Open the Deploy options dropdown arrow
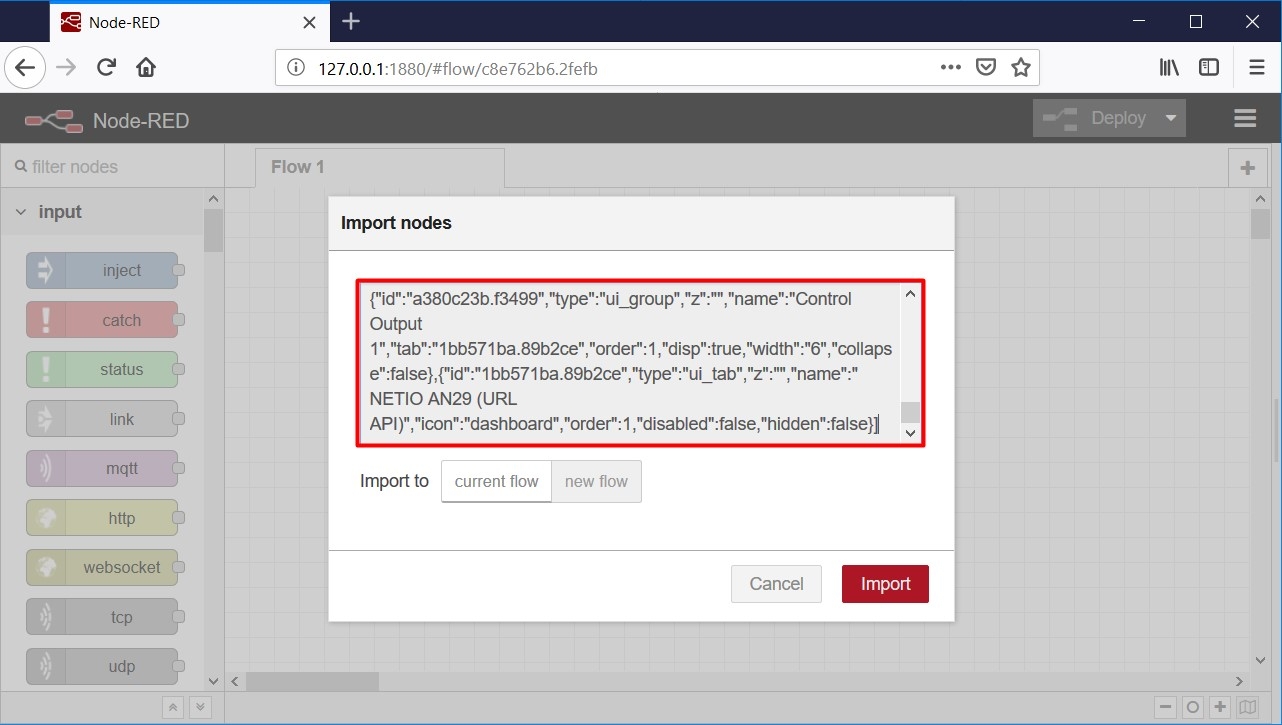This screenshot has width=1282, height=725. click(1171, 118)
